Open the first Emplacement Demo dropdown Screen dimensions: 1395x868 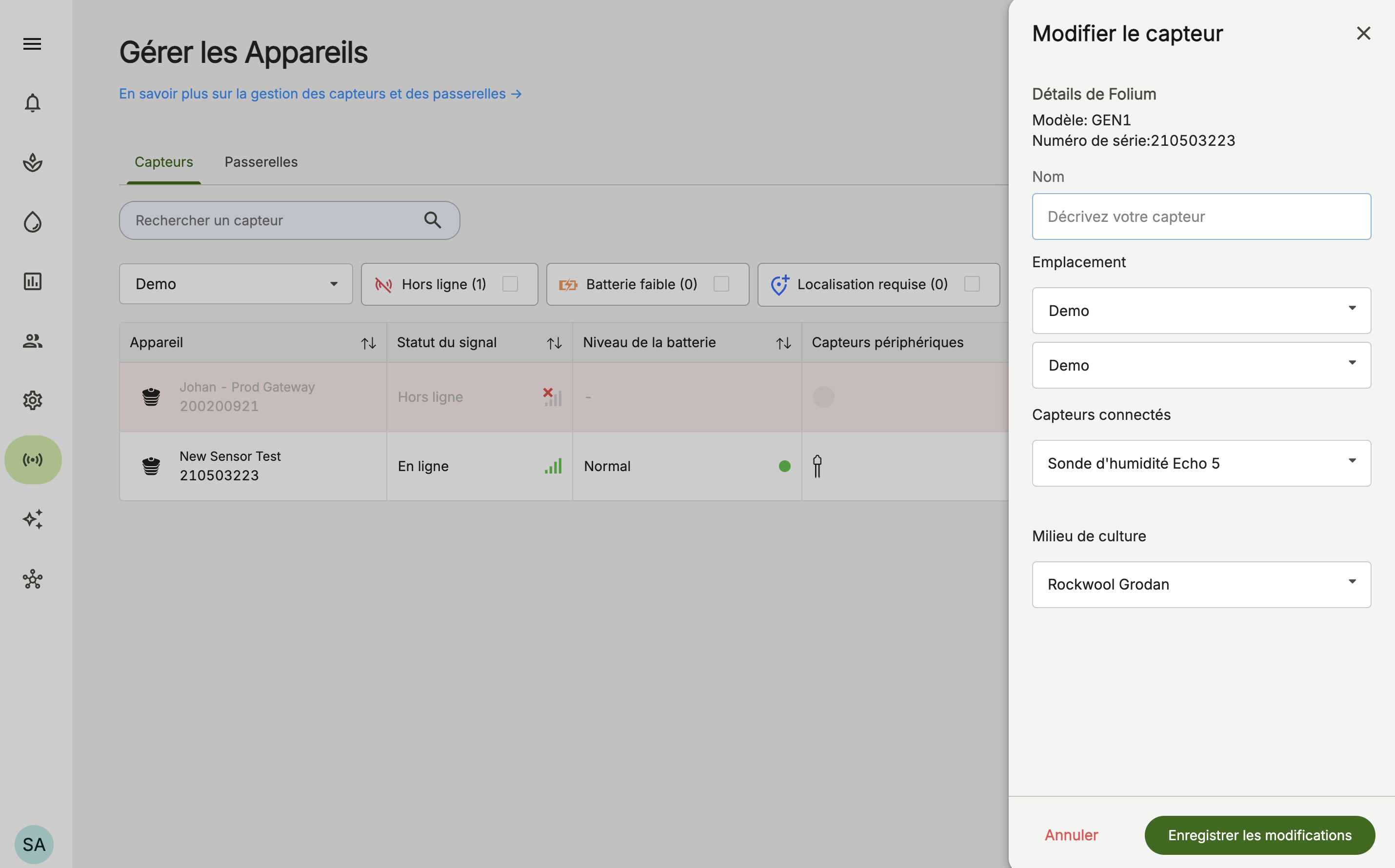[x=1201, y=311]
